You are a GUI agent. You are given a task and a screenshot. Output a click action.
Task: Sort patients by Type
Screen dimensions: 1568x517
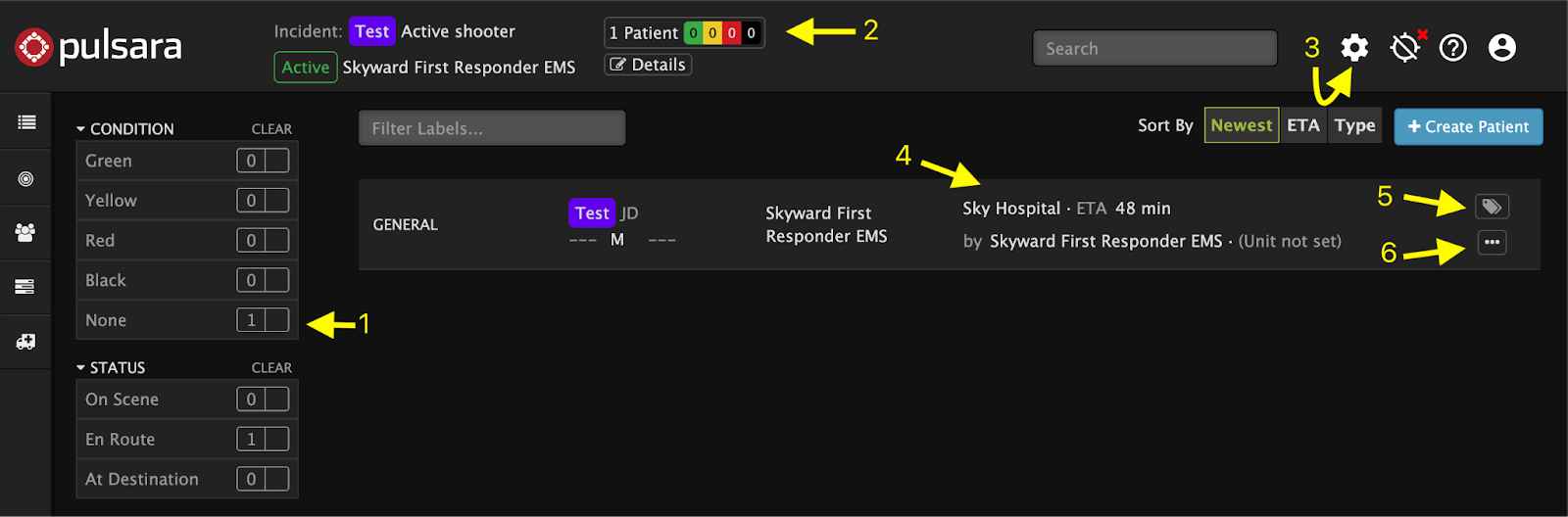[1354, 125]
